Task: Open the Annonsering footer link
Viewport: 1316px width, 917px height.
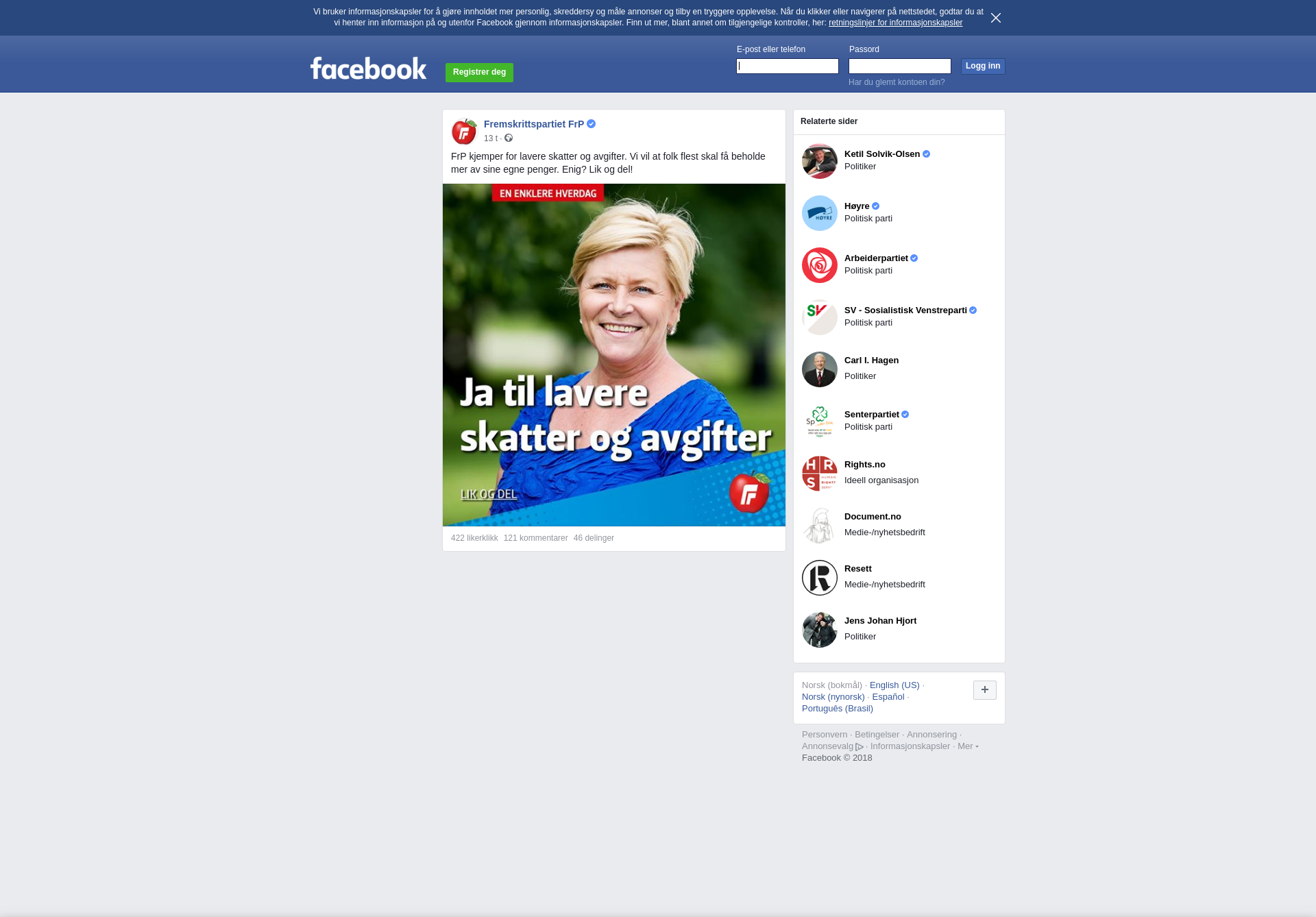Action: tap(931, 735)
